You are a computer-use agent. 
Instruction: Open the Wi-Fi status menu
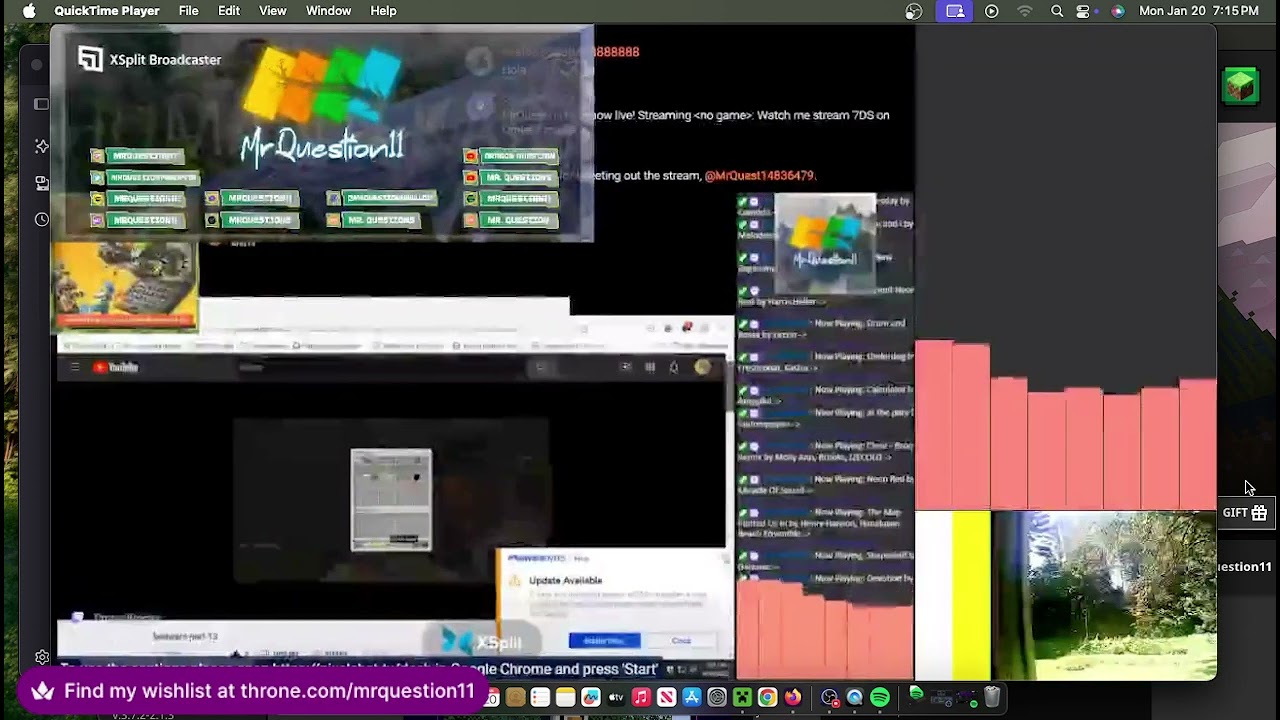point(1025,11)
